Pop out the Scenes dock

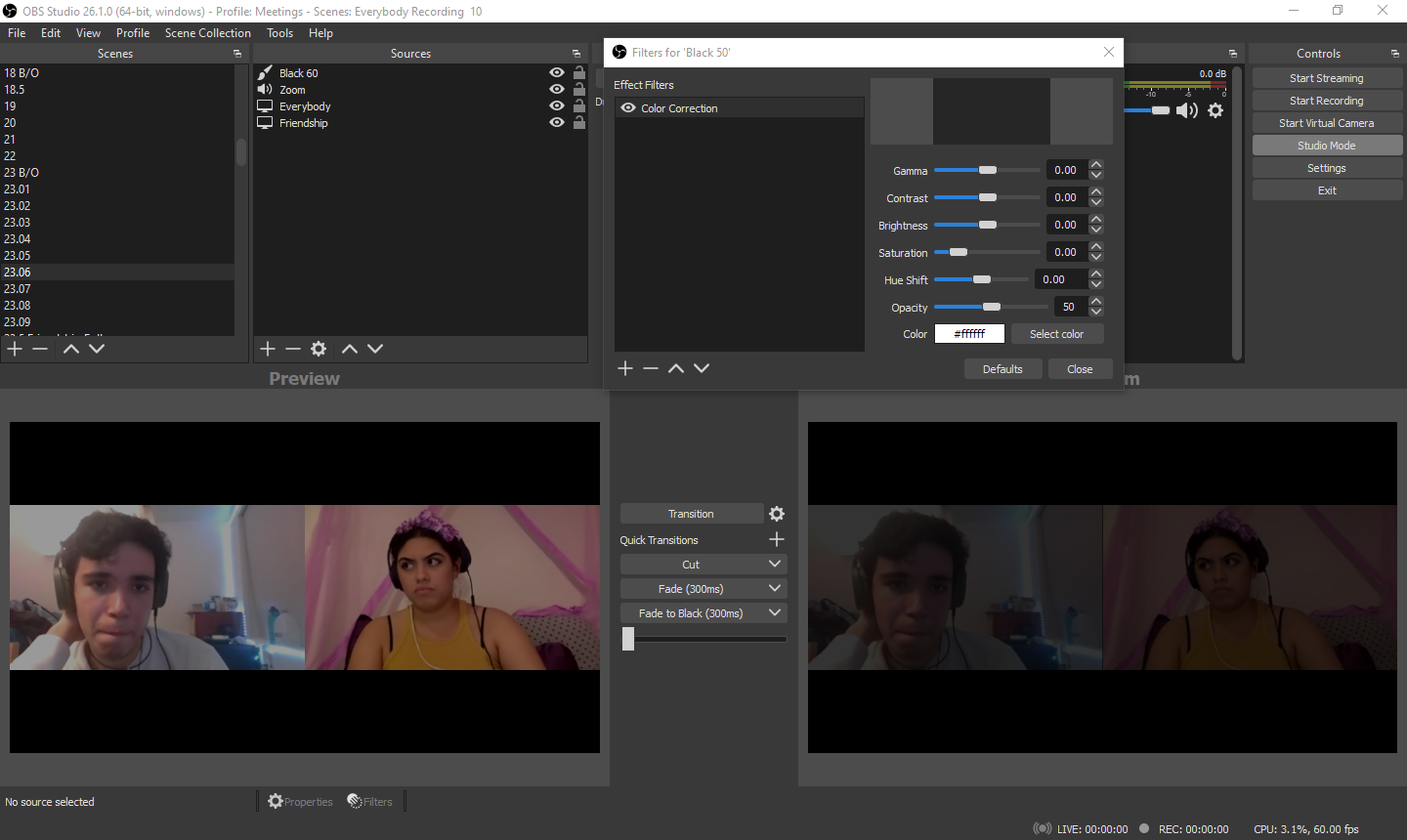coord(237,54)
